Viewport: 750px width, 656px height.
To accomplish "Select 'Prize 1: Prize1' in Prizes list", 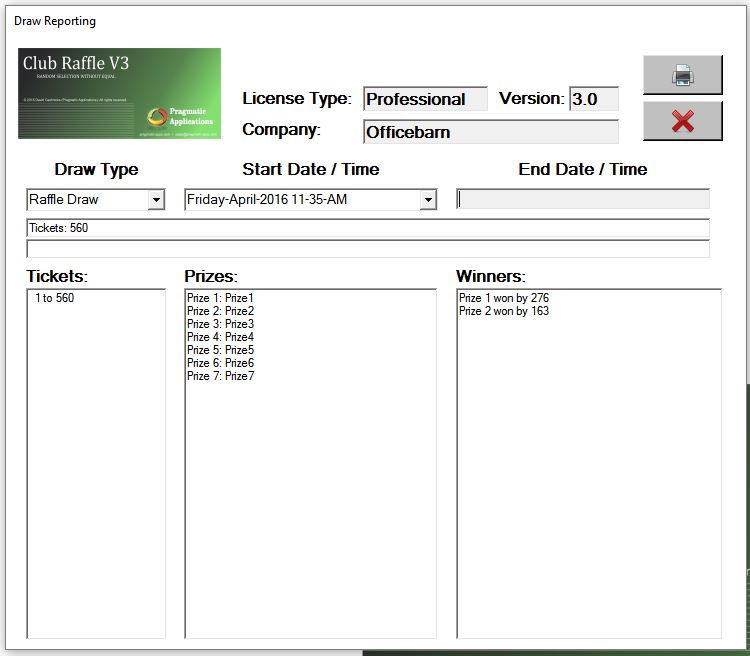I will [x=220, y=298].
